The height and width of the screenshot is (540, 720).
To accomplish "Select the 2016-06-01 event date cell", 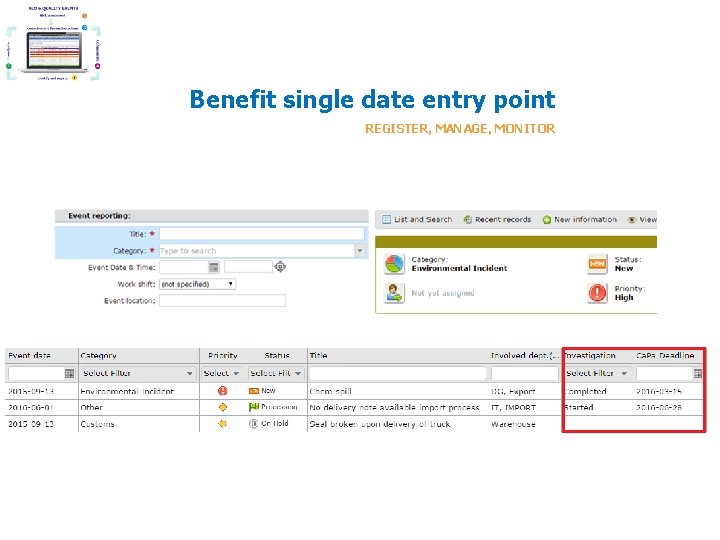I will pyautogui.click(x=31, y=407).
